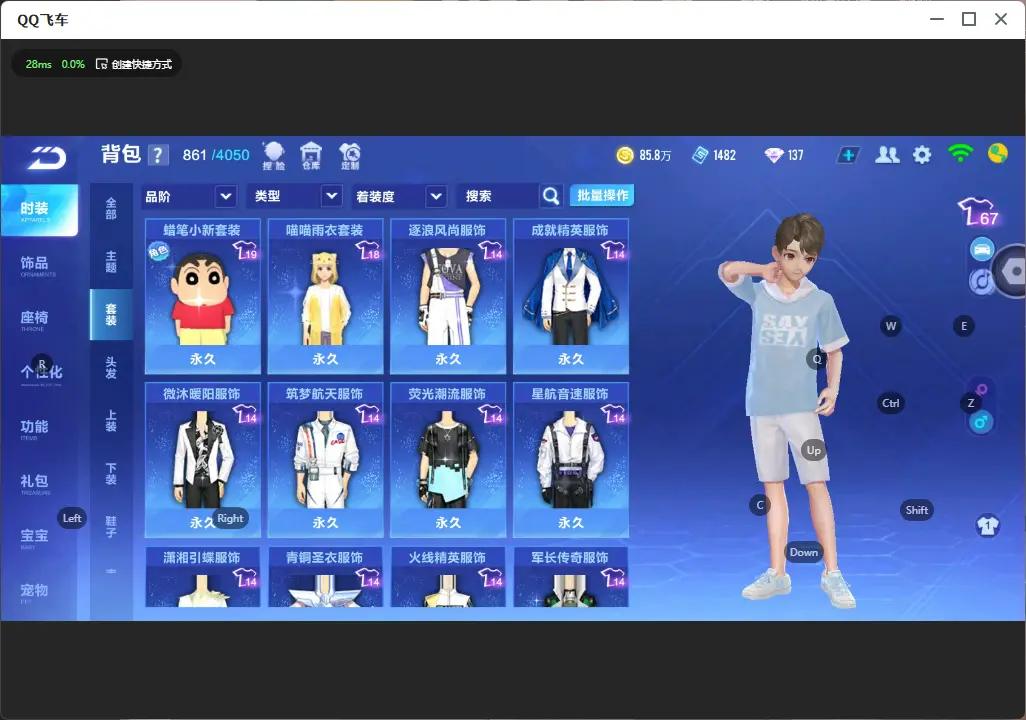1026x720 pixels.
Task: Select the 下装 bottom subcategory
Action: 111,474
